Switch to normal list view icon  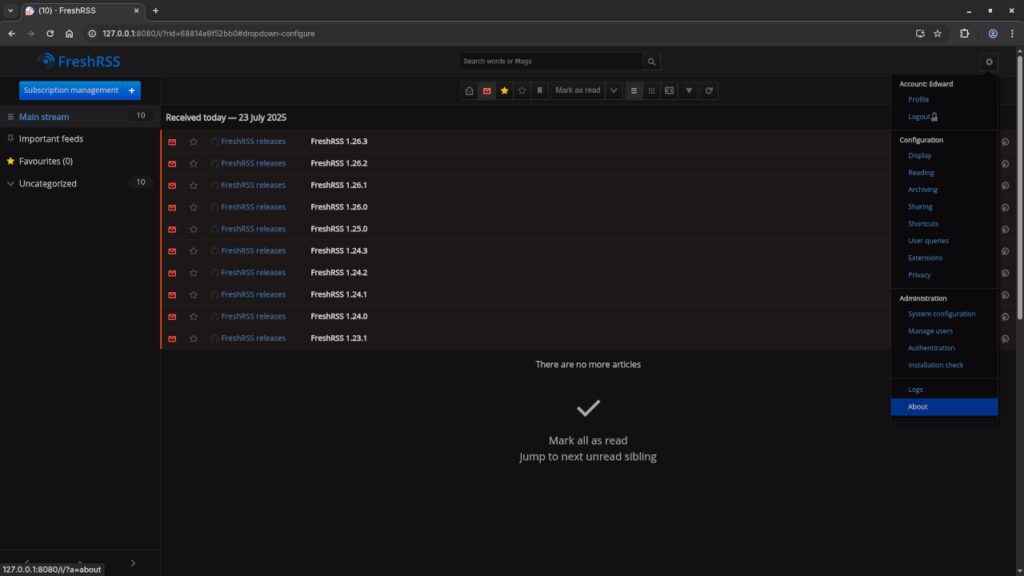(633, 91)
